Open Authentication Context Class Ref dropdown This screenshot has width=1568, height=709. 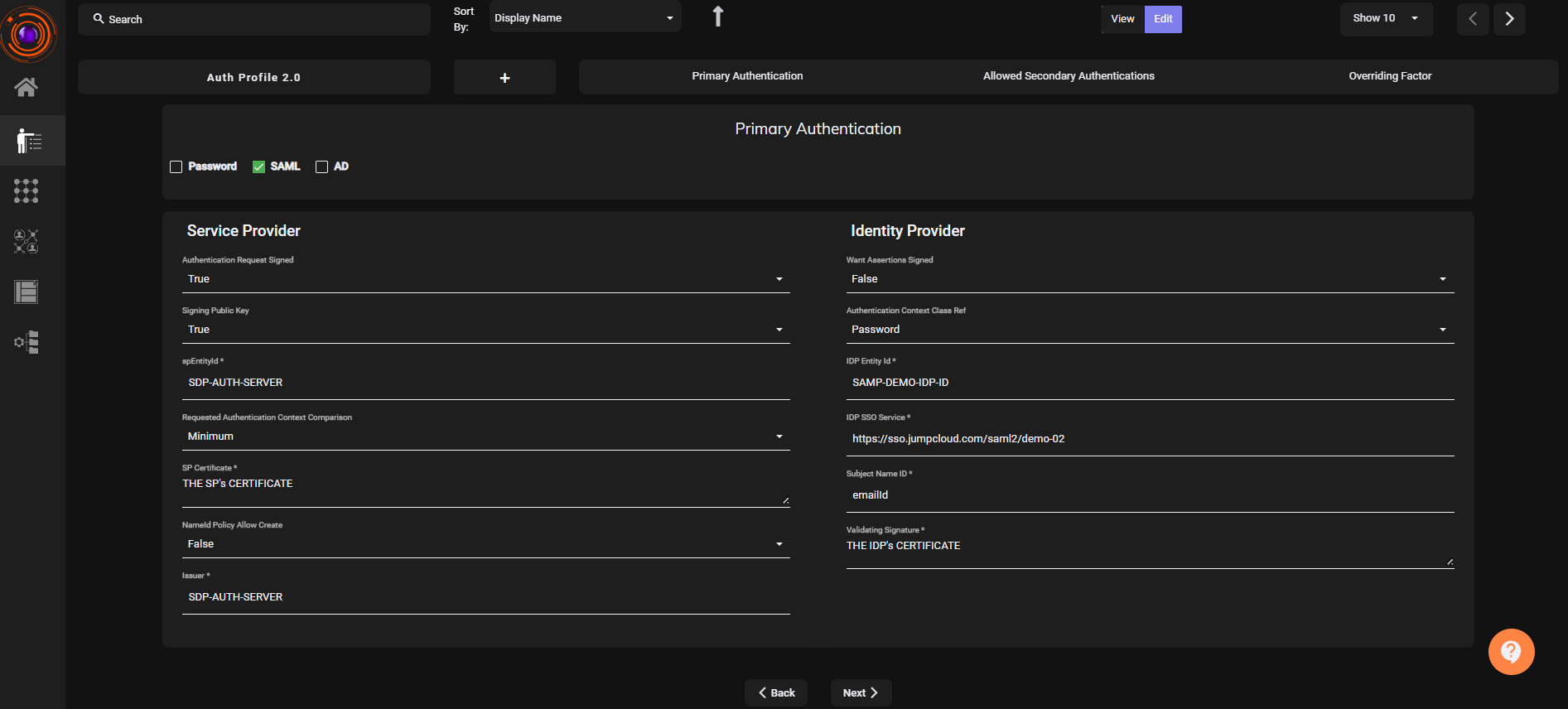(1150, 330)
